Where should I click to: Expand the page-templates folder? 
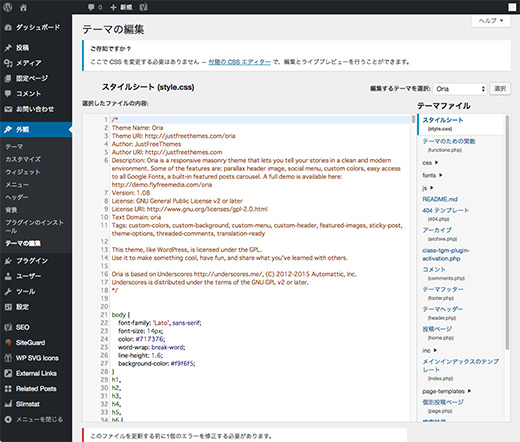click(x=447, y=391)
